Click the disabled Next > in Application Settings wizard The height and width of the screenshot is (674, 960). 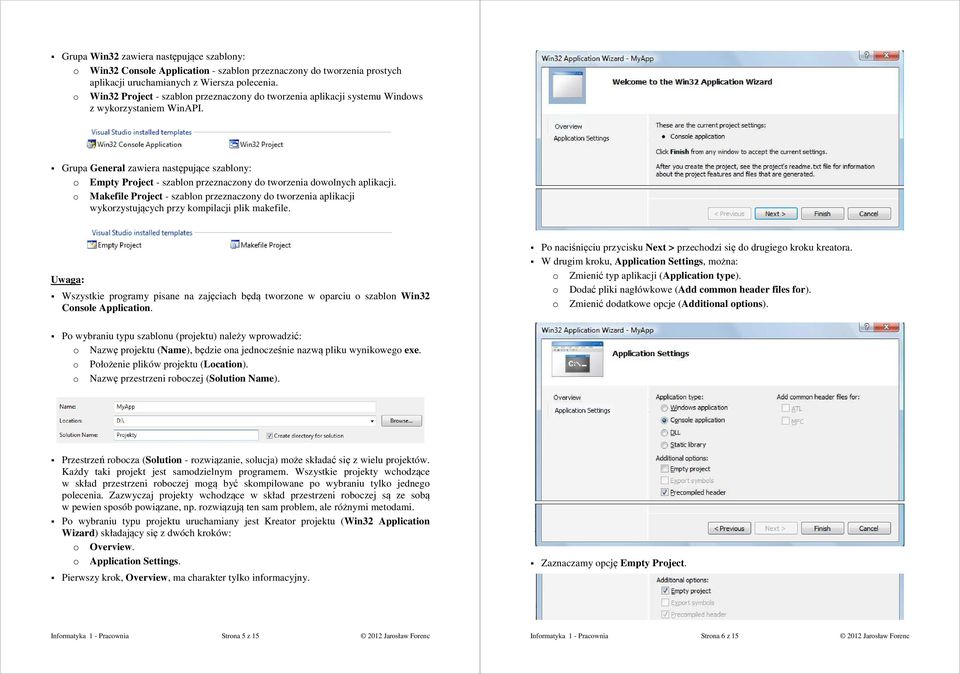(776, 528)
